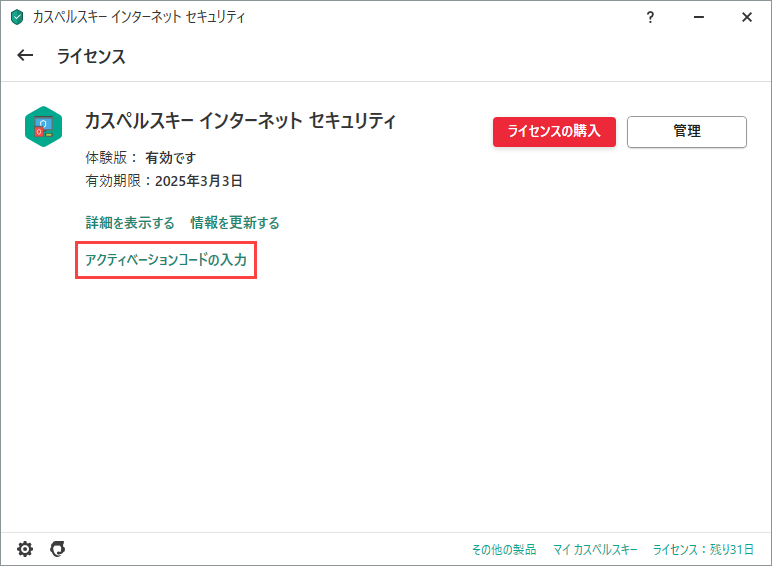Screen dimensions: 772x566
Task: Open the マイ カスペルスキー link
Action: click(595, 549)
